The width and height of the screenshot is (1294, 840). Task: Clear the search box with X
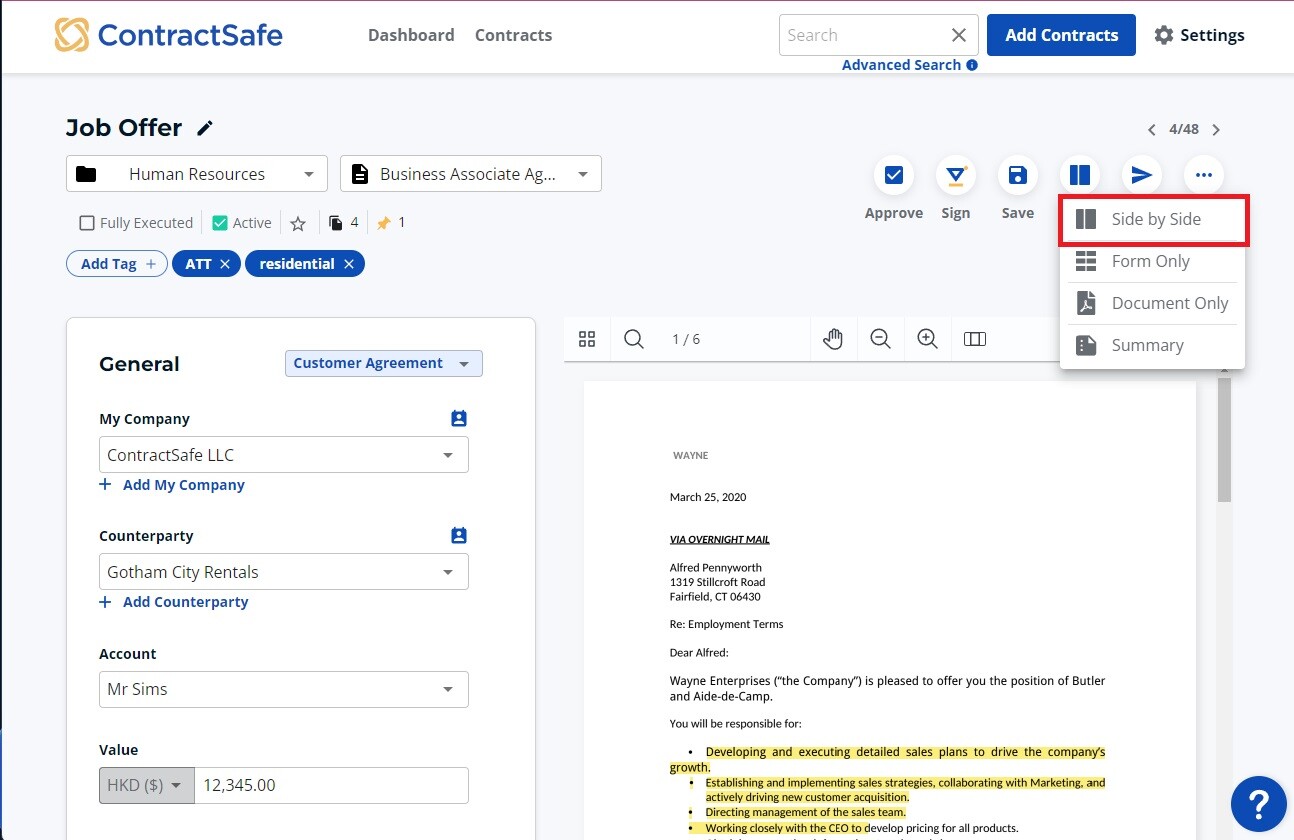tap(958, 35)
